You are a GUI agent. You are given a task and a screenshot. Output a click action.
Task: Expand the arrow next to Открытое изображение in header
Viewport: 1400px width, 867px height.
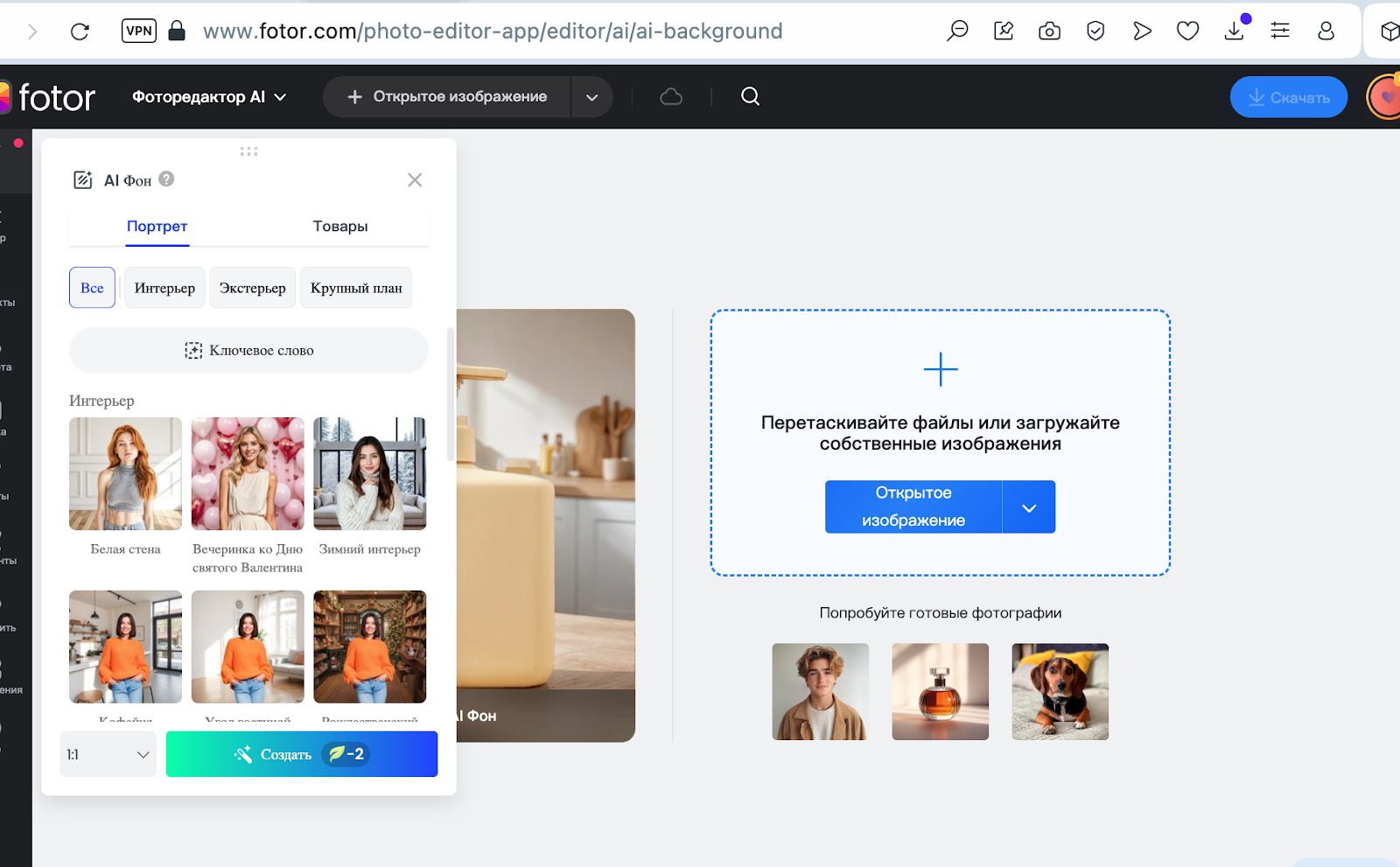coord(592,97)
